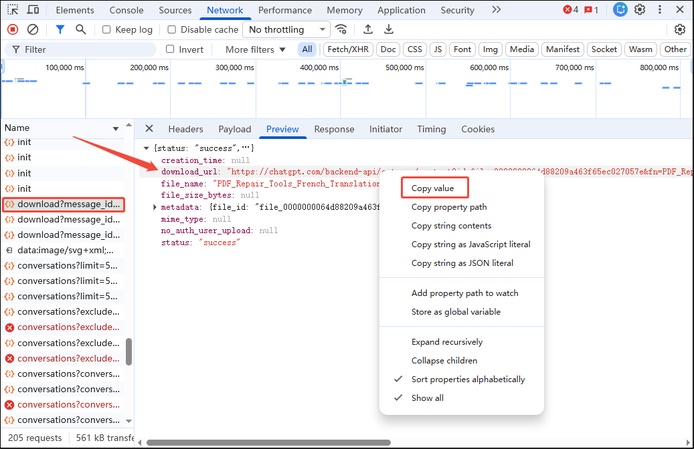
Task: Check the Invert filter checkbox
Action: 170,49
